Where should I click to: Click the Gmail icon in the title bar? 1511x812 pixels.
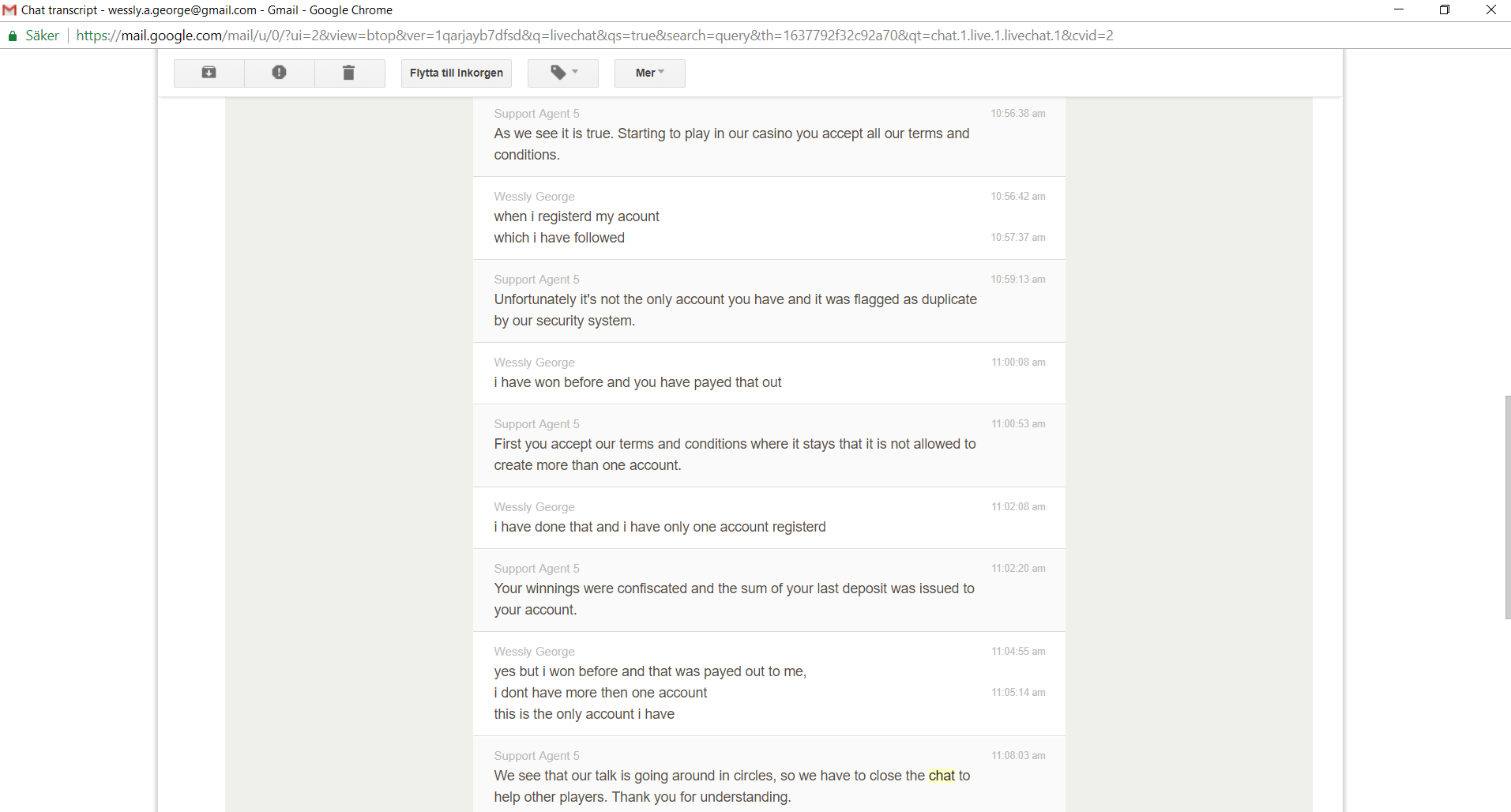tap(9, 10)
